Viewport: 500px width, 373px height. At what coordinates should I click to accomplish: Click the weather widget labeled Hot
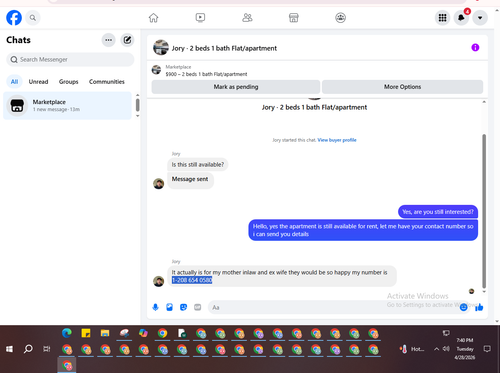412,349
